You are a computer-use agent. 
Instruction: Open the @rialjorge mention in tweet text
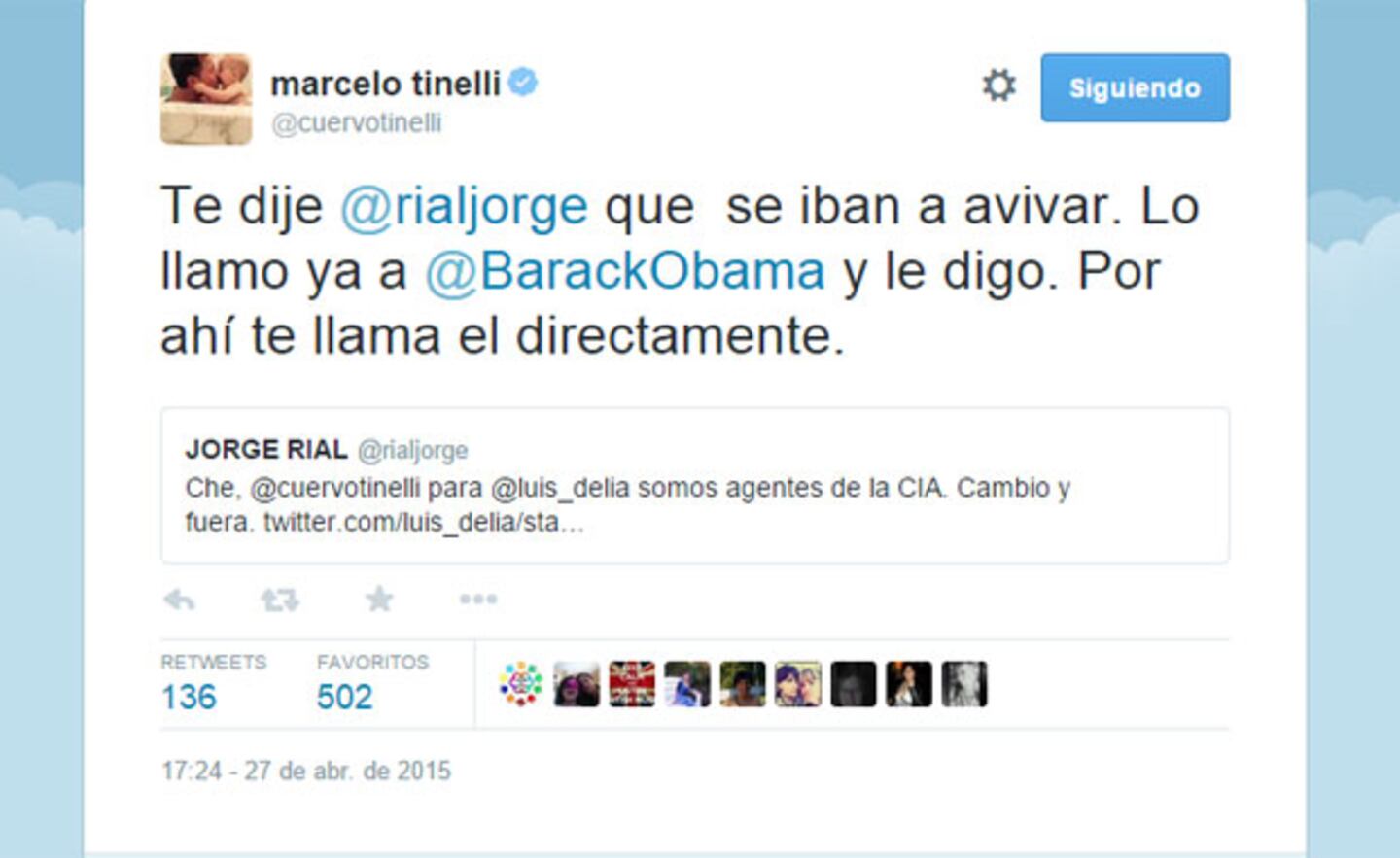[464, 207]
